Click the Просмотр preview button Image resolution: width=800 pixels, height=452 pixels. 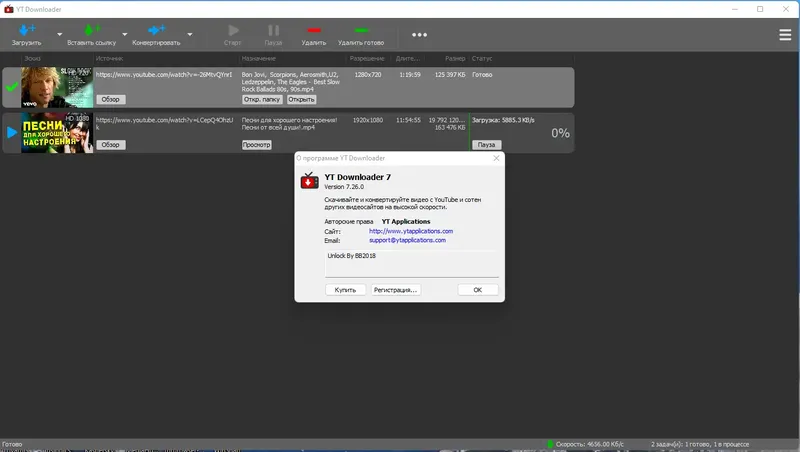coord(256,145)
